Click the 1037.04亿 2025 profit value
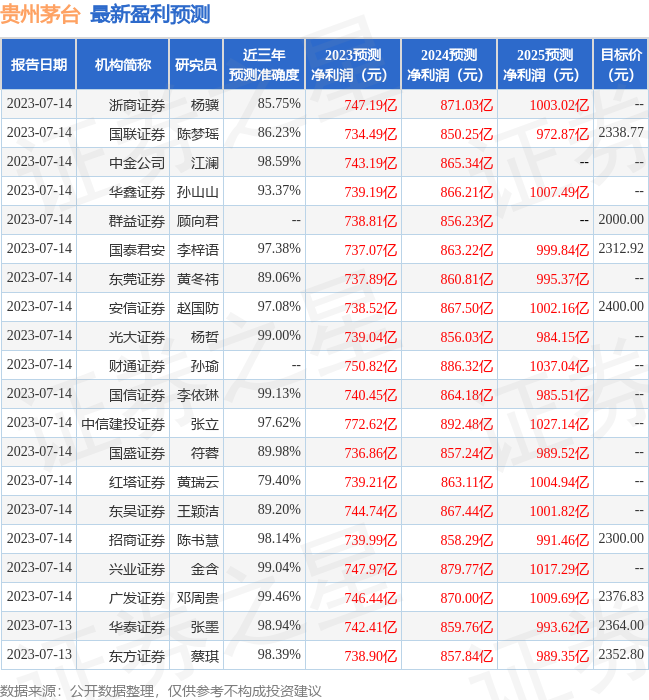This screenshot has width=649, height=700. pyautogui.click(x=559, y=366)
